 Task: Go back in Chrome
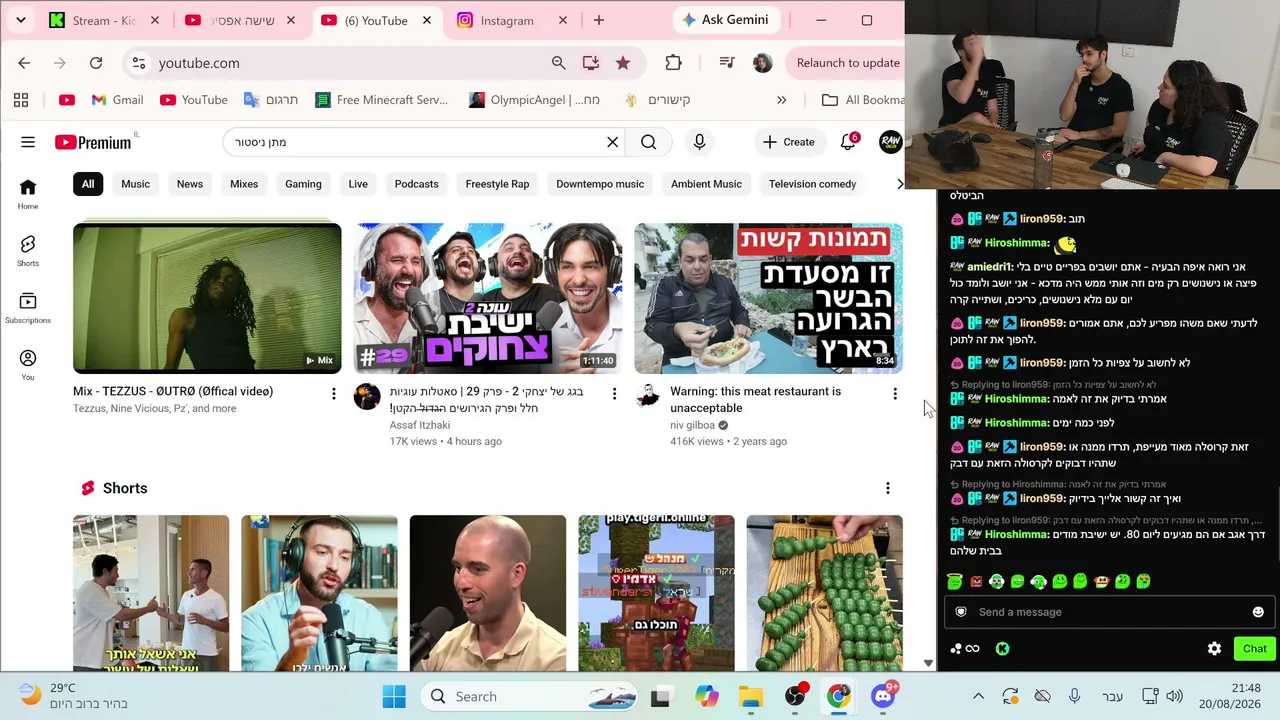(x=24, y=63)
